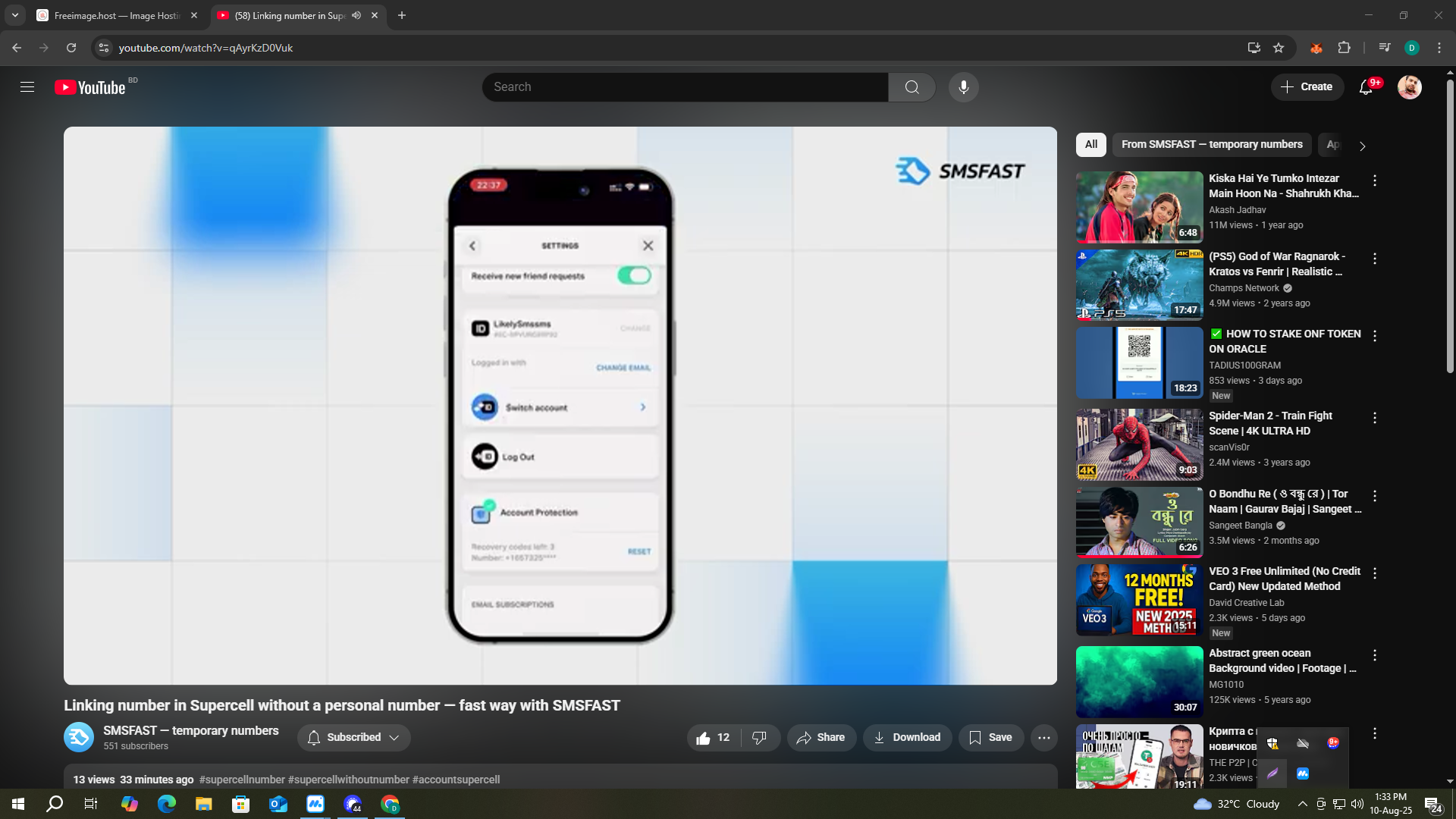Viewport: 1456px width, 819px height.
Task: Bookmark this page with the star icon
Action: coord(1279,48)
